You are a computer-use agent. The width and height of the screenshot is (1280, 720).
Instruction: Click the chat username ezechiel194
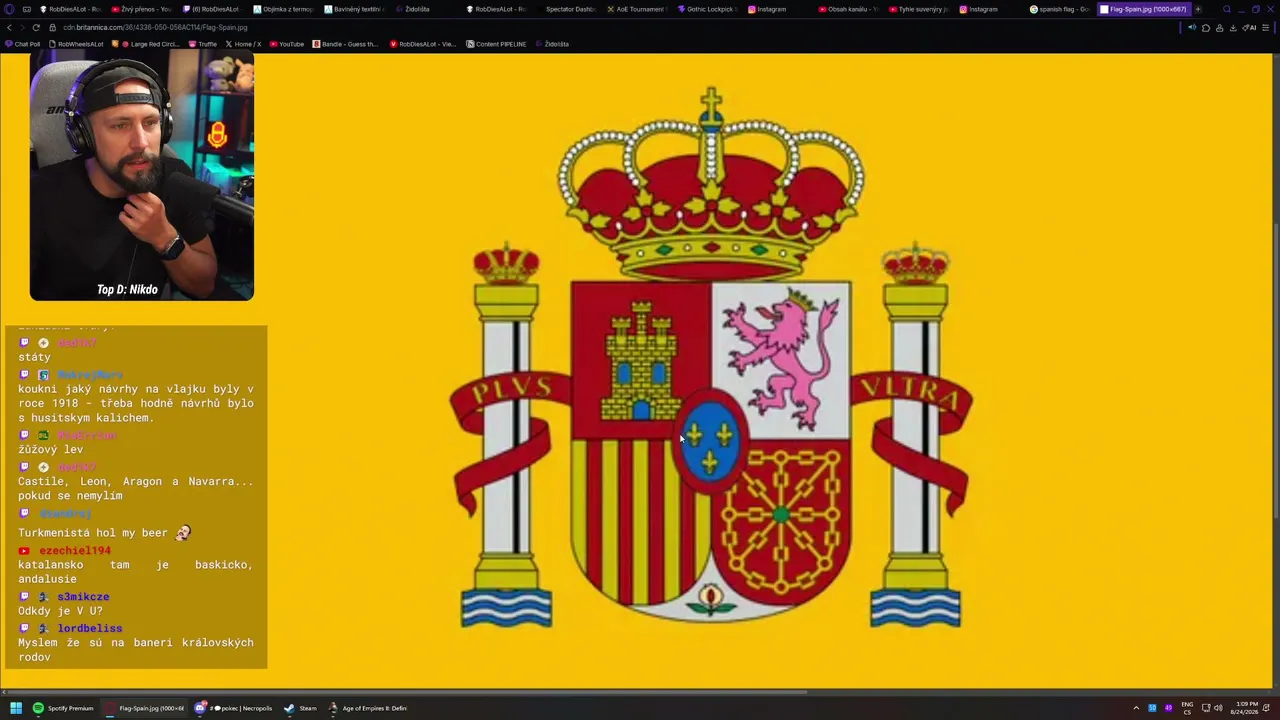tap(75, 551)
